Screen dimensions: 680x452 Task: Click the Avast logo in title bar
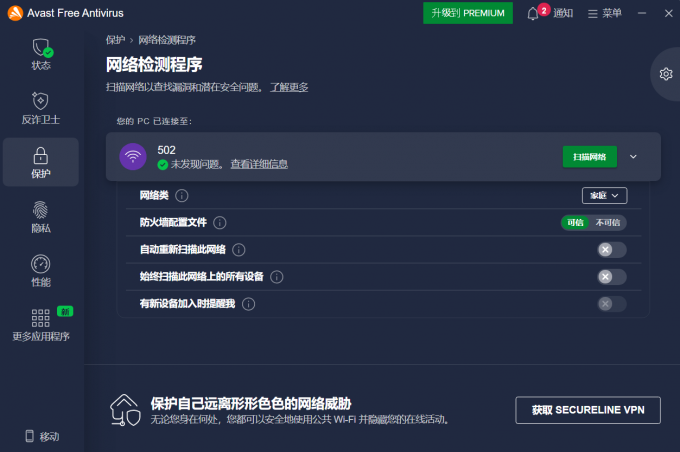click(x=15, y=13)
